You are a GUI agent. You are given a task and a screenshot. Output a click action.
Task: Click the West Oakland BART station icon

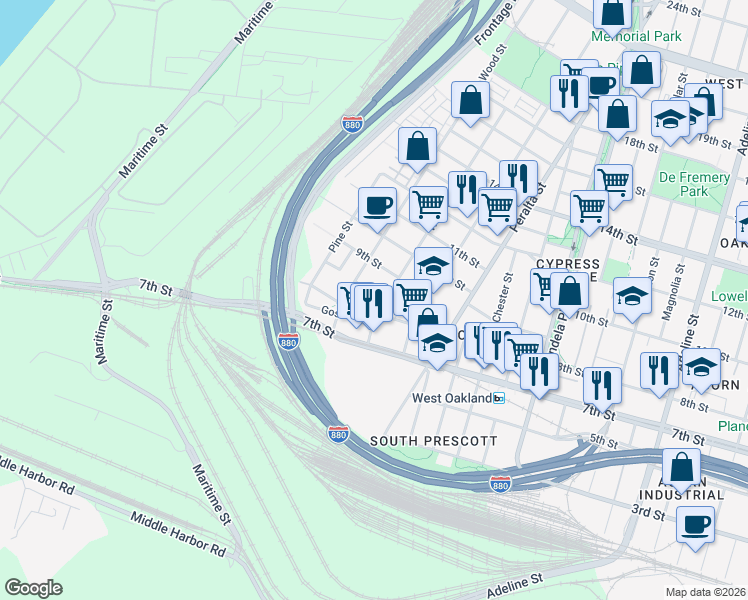499,398
